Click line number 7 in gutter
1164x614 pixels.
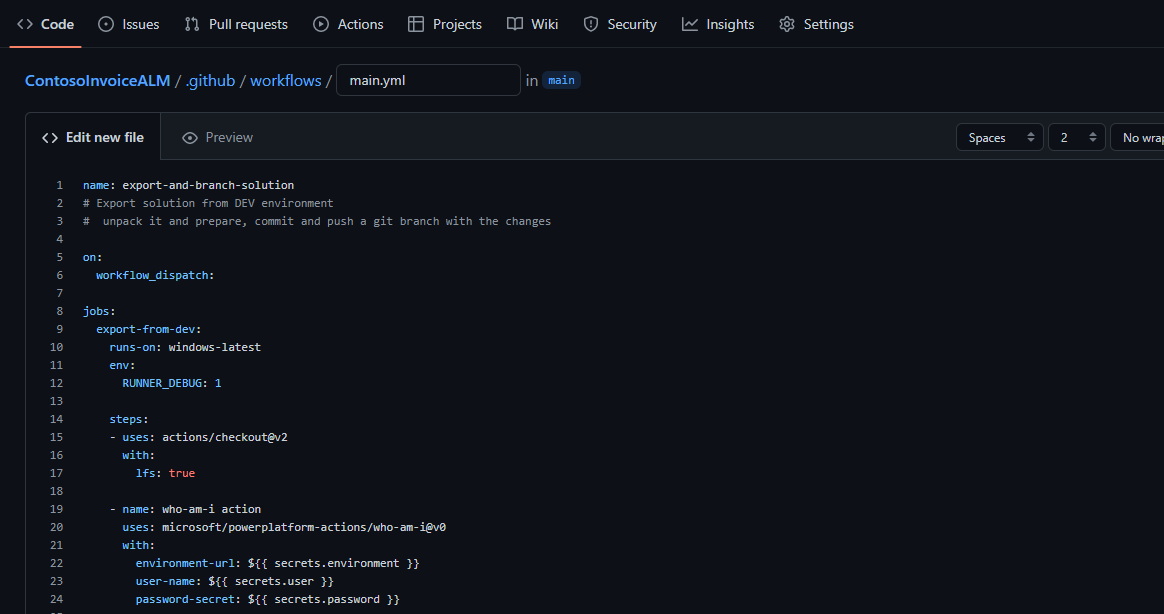coord(59,293)
